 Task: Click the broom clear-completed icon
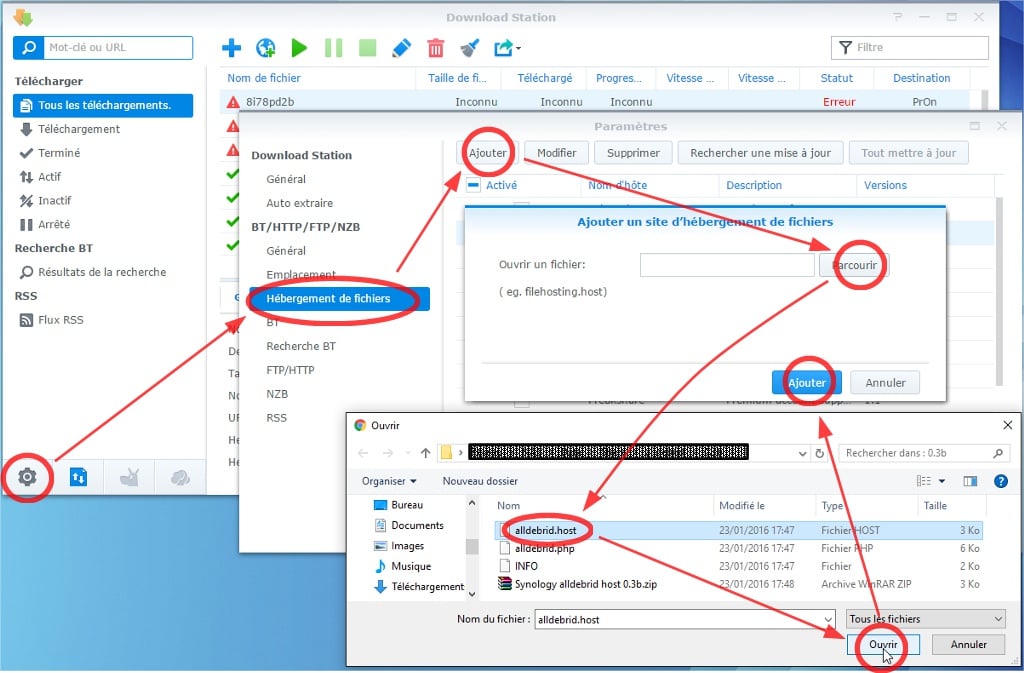click(x=470, y=48)
